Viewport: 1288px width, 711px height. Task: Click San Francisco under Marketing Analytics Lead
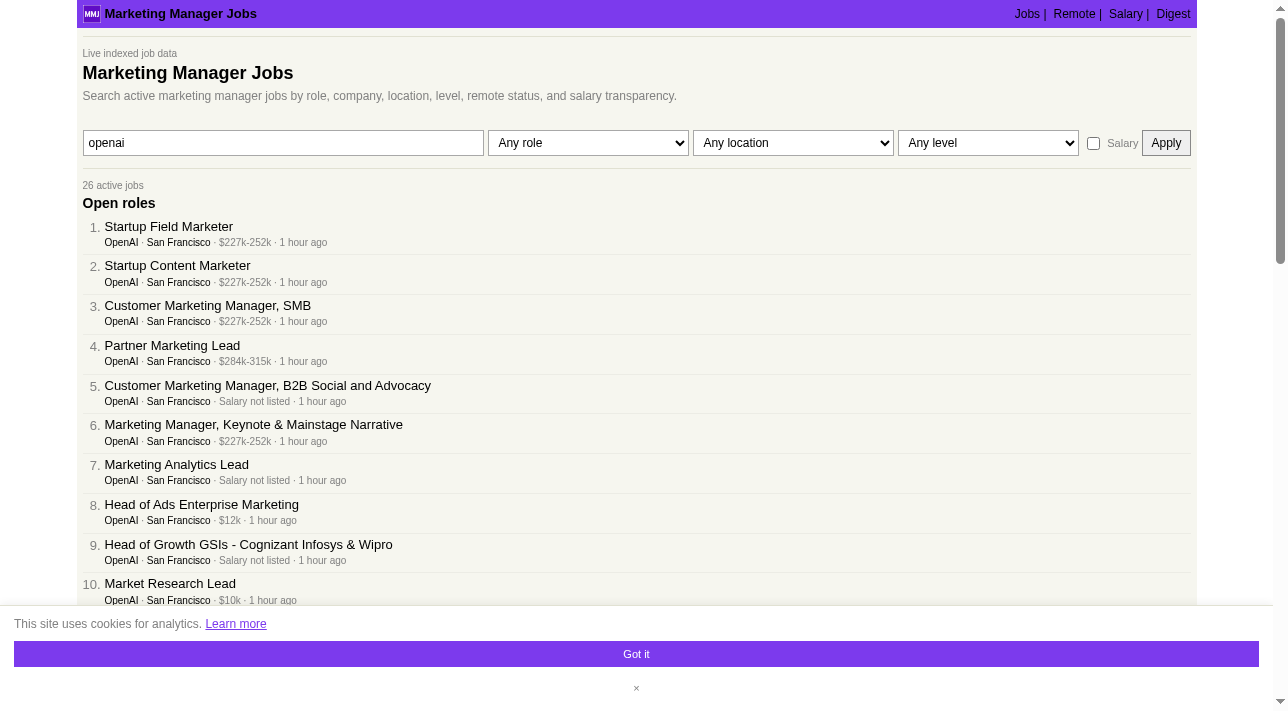pyautogui.click(x=178, y=481)
